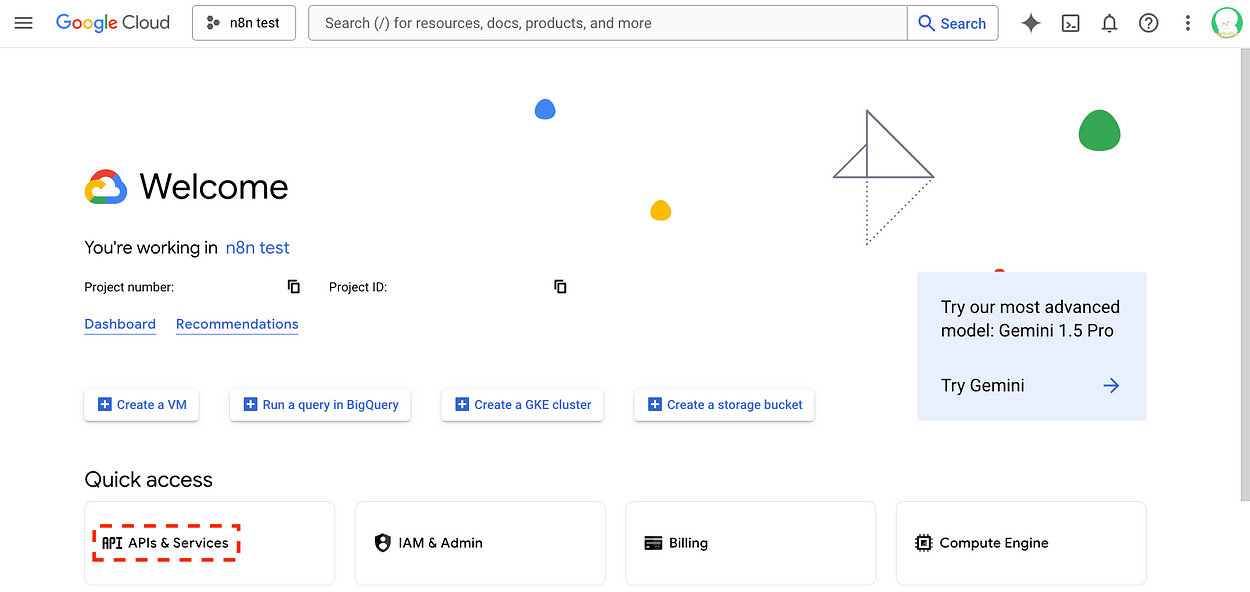The height and width of the screenshot is (592, 1250).
Task: Click Create a storage bucket button
Action: click(x=725, y=405)
